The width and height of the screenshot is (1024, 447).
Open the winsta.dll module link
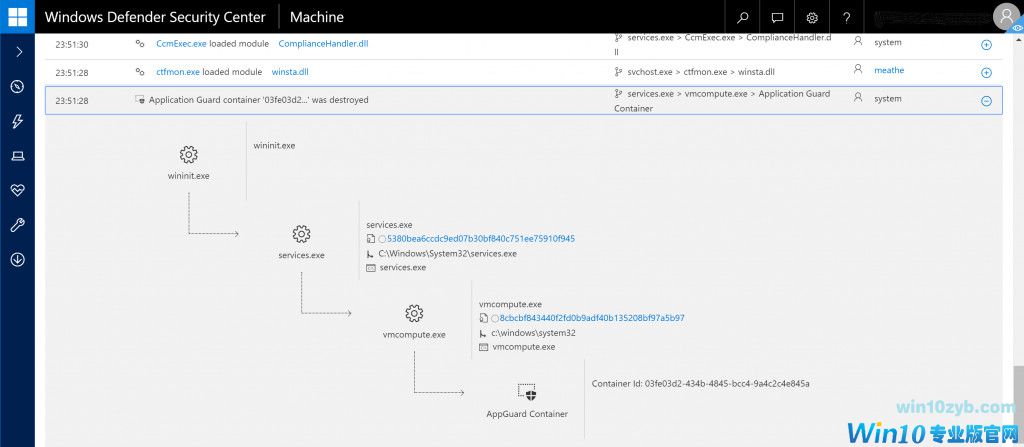pyautogui.click(x=290, y=72)
